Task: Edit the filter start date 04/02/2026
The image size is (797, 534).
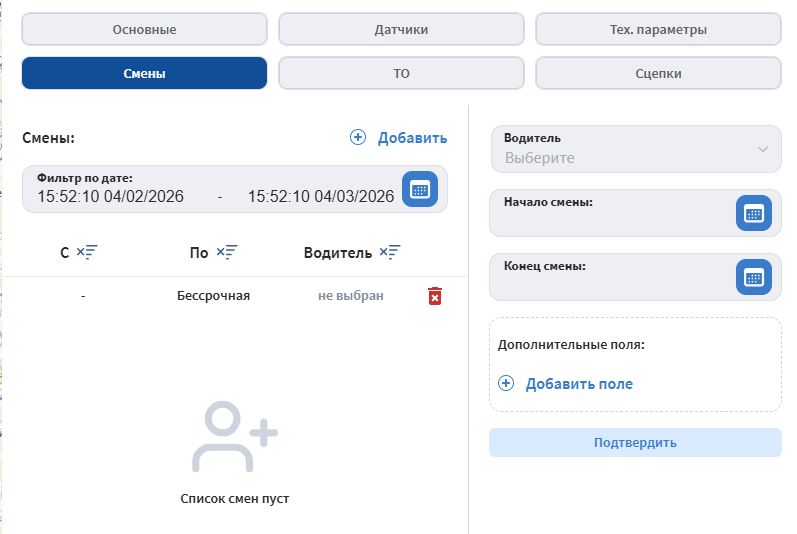Action: [x=110, y=196]
